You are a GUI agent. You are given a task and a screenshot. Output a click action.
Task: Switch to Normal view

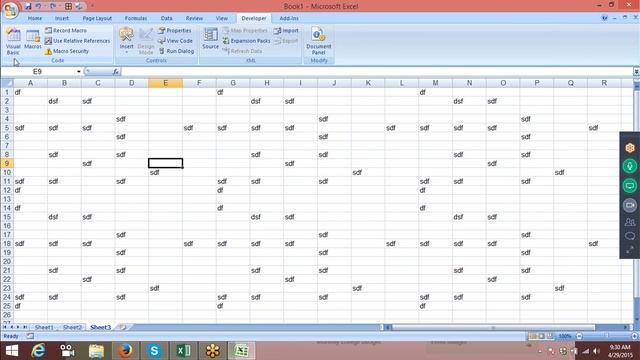tap(532, 336)
